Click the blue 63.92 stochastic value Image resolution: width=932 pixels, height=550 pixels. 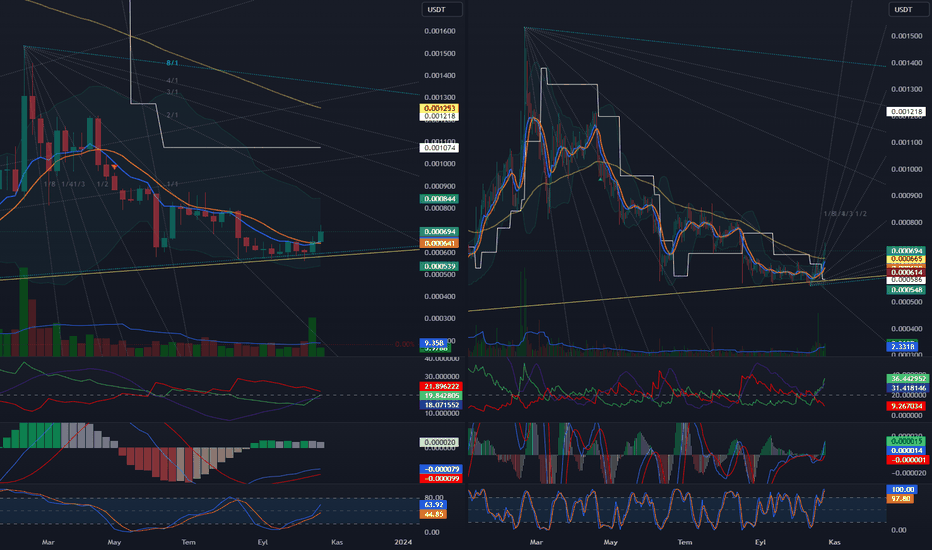pos(433,505)
